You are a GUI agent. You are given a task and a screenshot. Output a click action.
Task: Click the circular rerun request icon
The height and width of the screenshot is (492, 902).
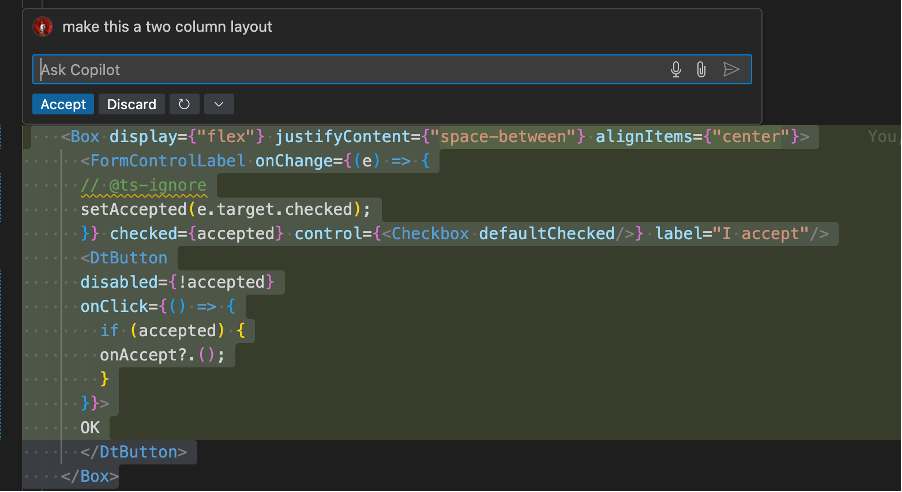pos(183,104)
